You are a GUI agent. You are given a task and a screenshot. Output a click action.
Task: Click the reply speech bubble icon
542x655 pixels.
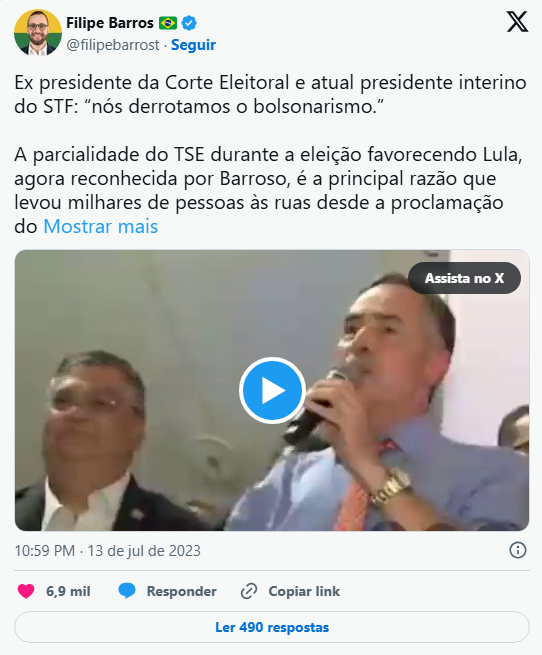coord(127,591)
